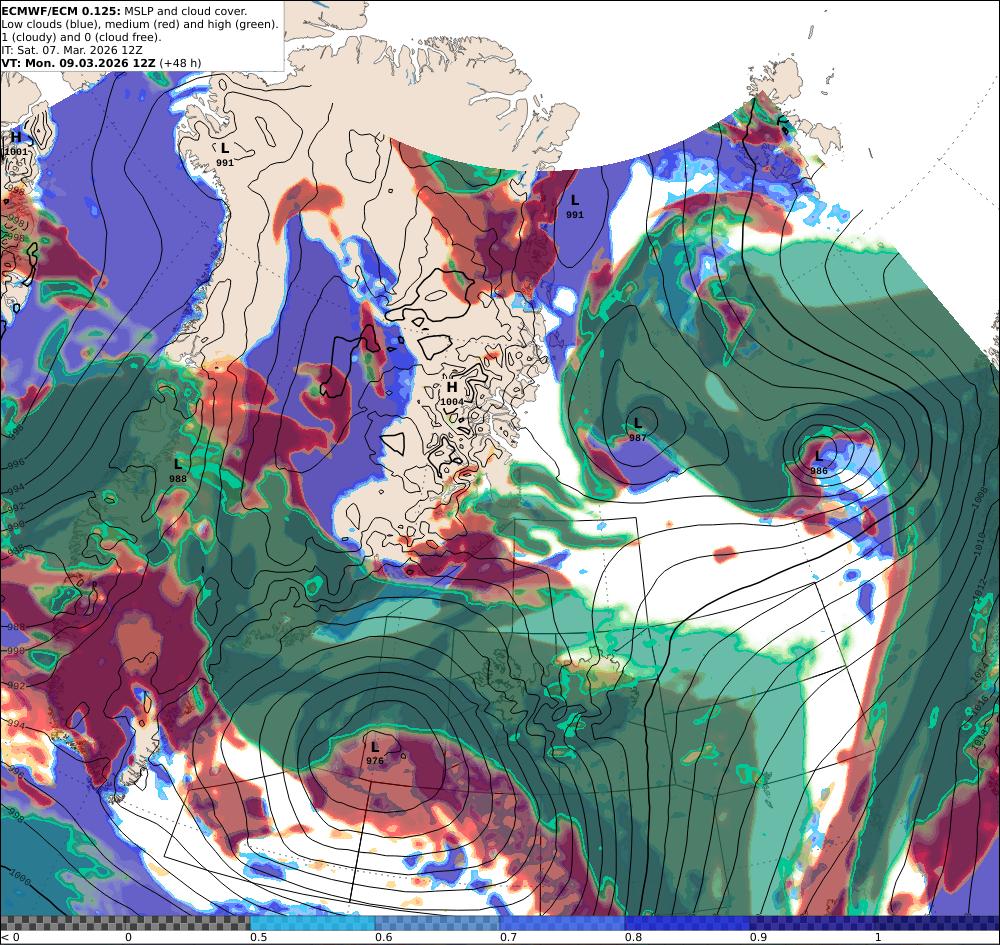Click the 'L 976' low pressure center
This screenshot has width=1000, height=945.
(x=375, y=752)
